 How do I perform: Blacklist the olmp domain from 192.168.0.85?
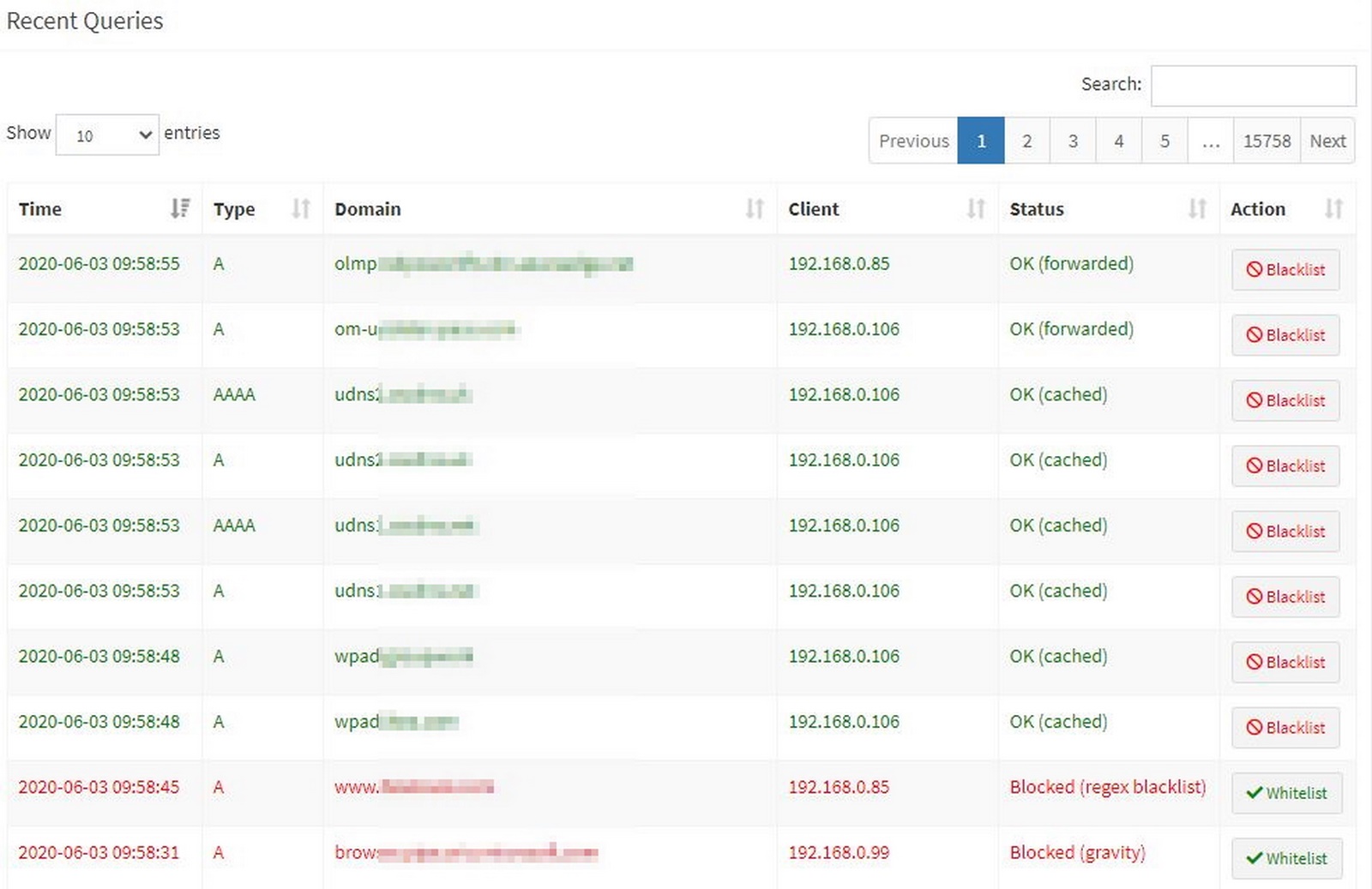pyautogui.click(x=1285, y=269)
